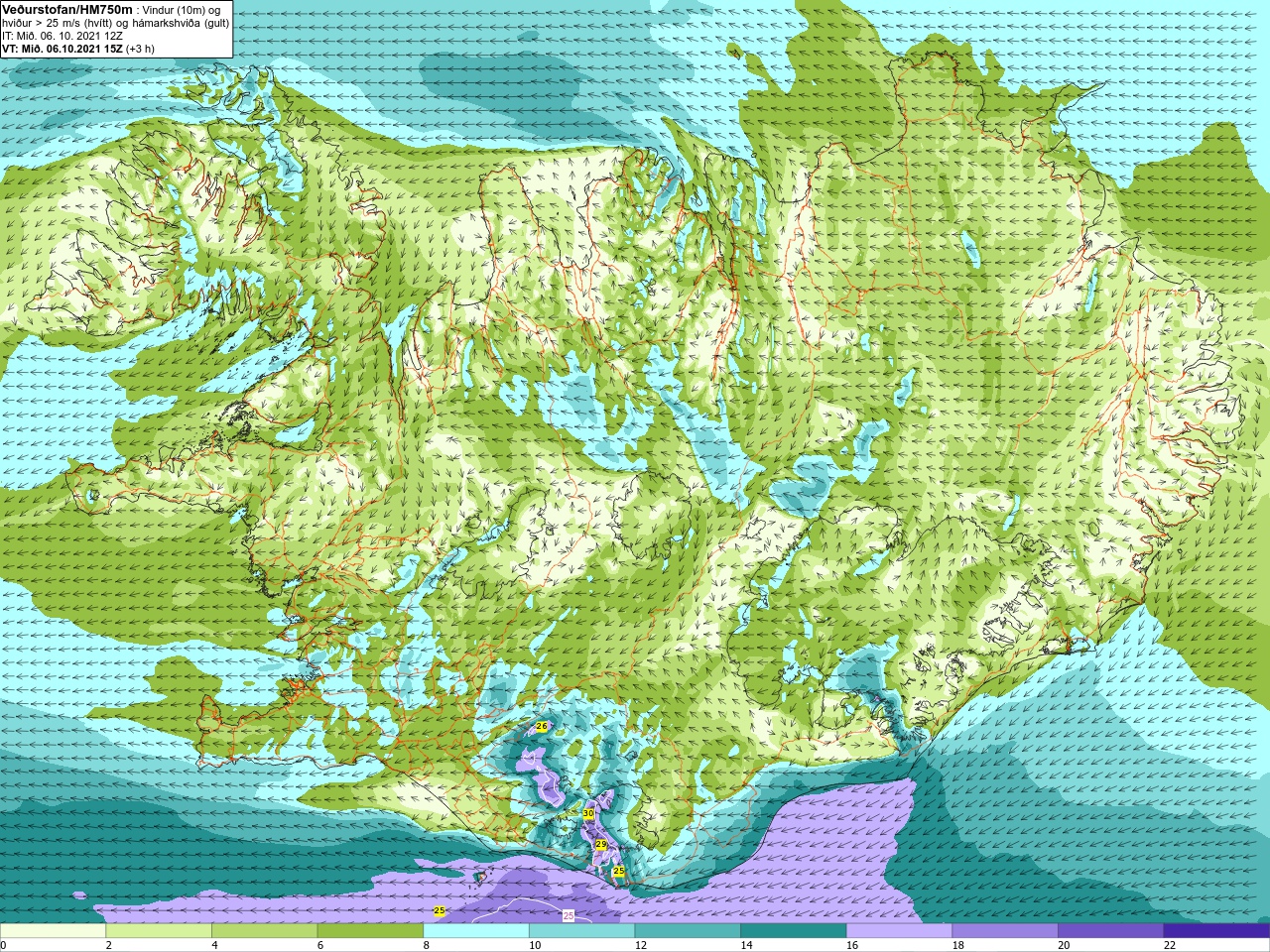Screen dimensions: 1270x952
Task: Click the scale tick label '18'
Action: (957, 945)
